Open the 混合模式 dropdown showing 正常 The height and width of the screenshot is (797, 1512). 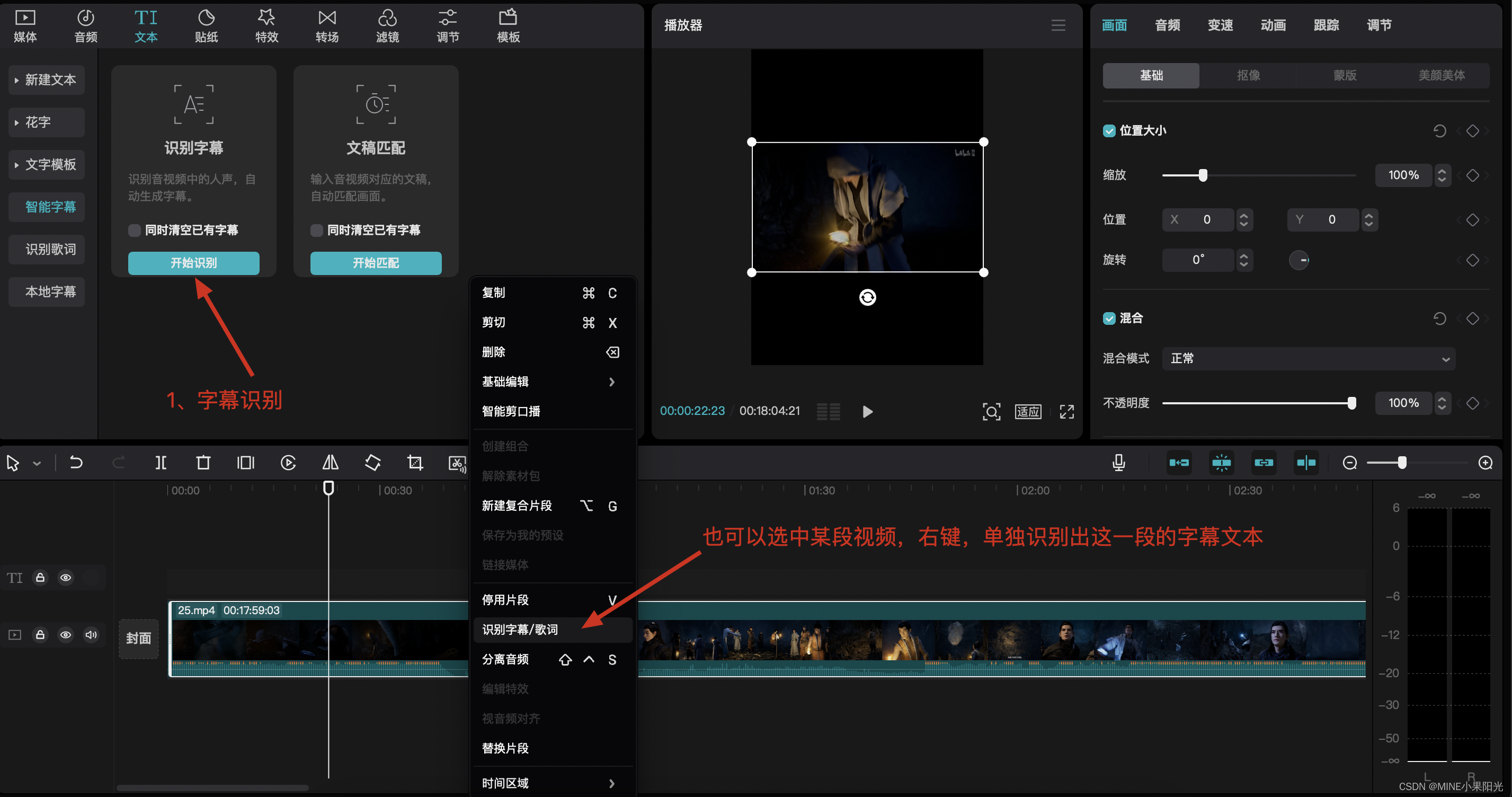1309,359
